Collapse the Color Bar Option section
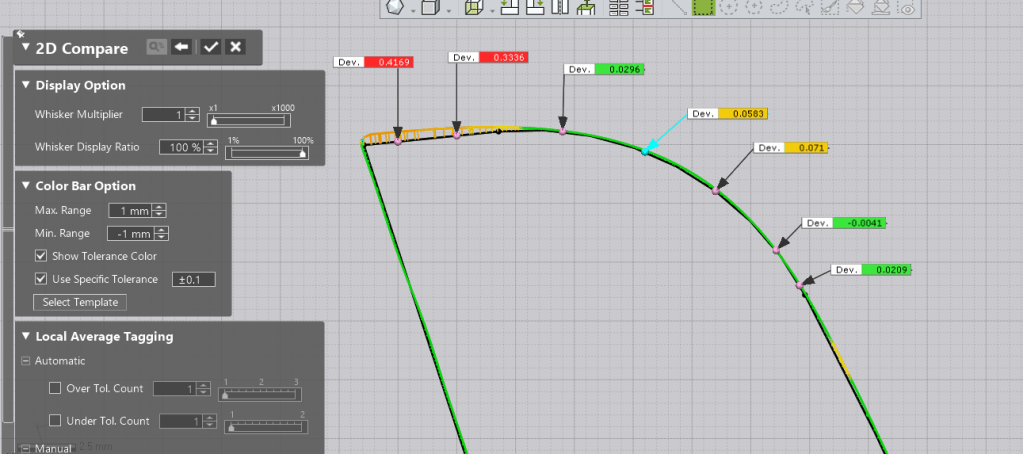The height and width of the screenshot is (454, 1023). tap(26, 186)
